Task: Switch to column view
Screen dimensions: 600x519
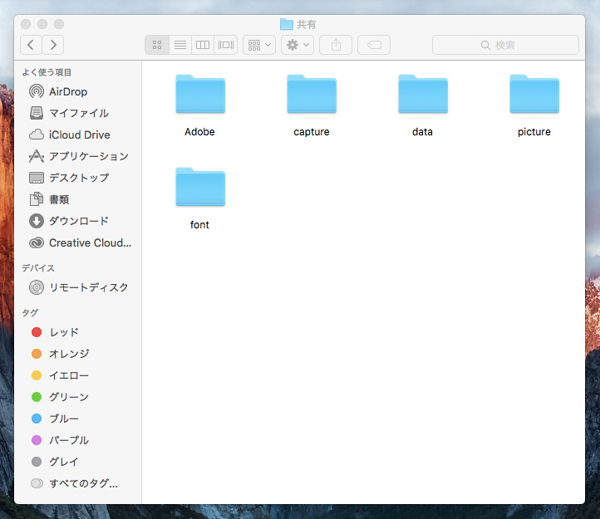Action: [x=203, y=45]
